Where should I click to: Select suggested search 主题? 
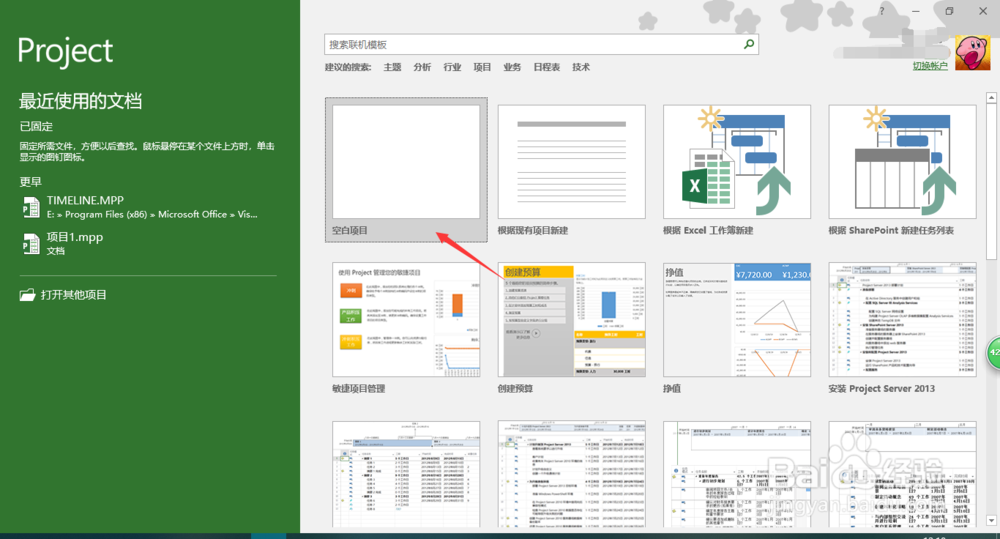pyautogui.click(x=392, y=67)
